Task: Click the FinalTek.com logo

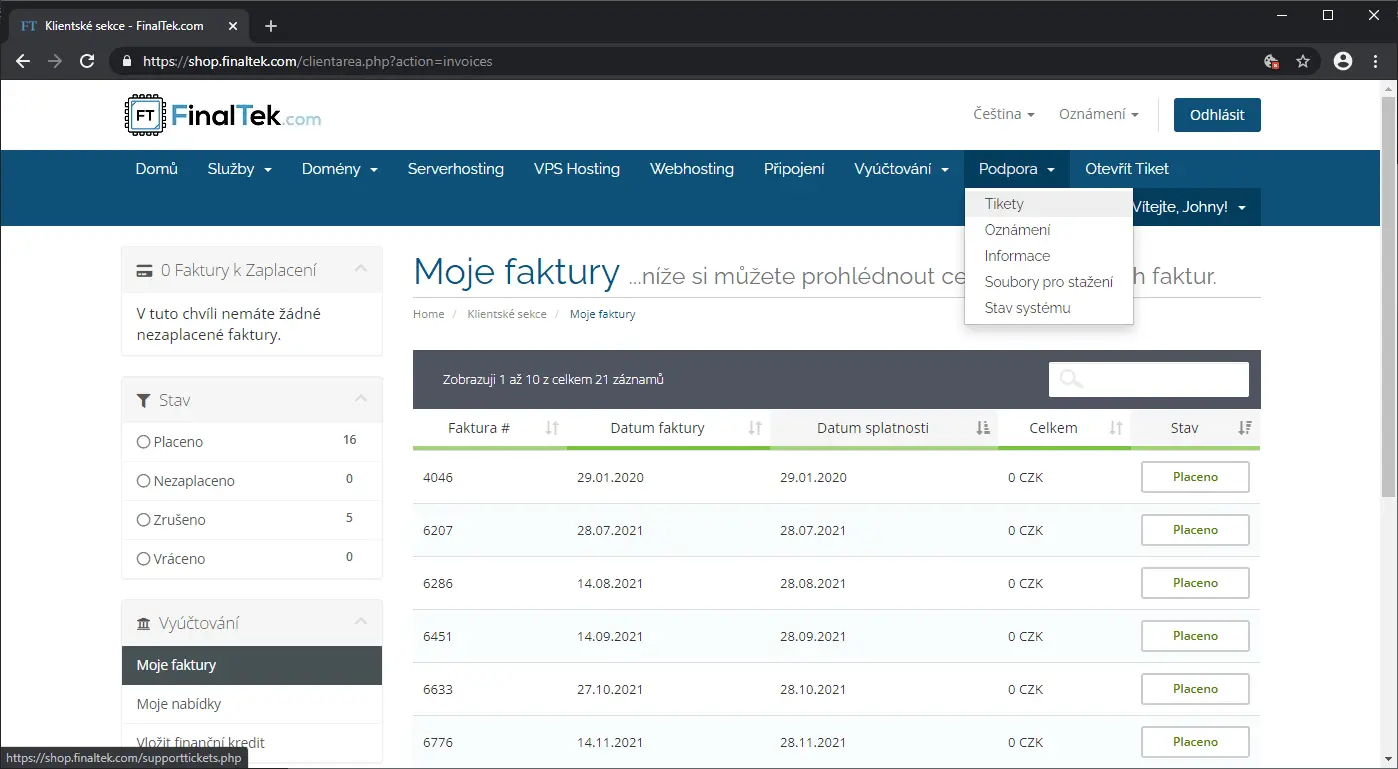Action: 223,115
